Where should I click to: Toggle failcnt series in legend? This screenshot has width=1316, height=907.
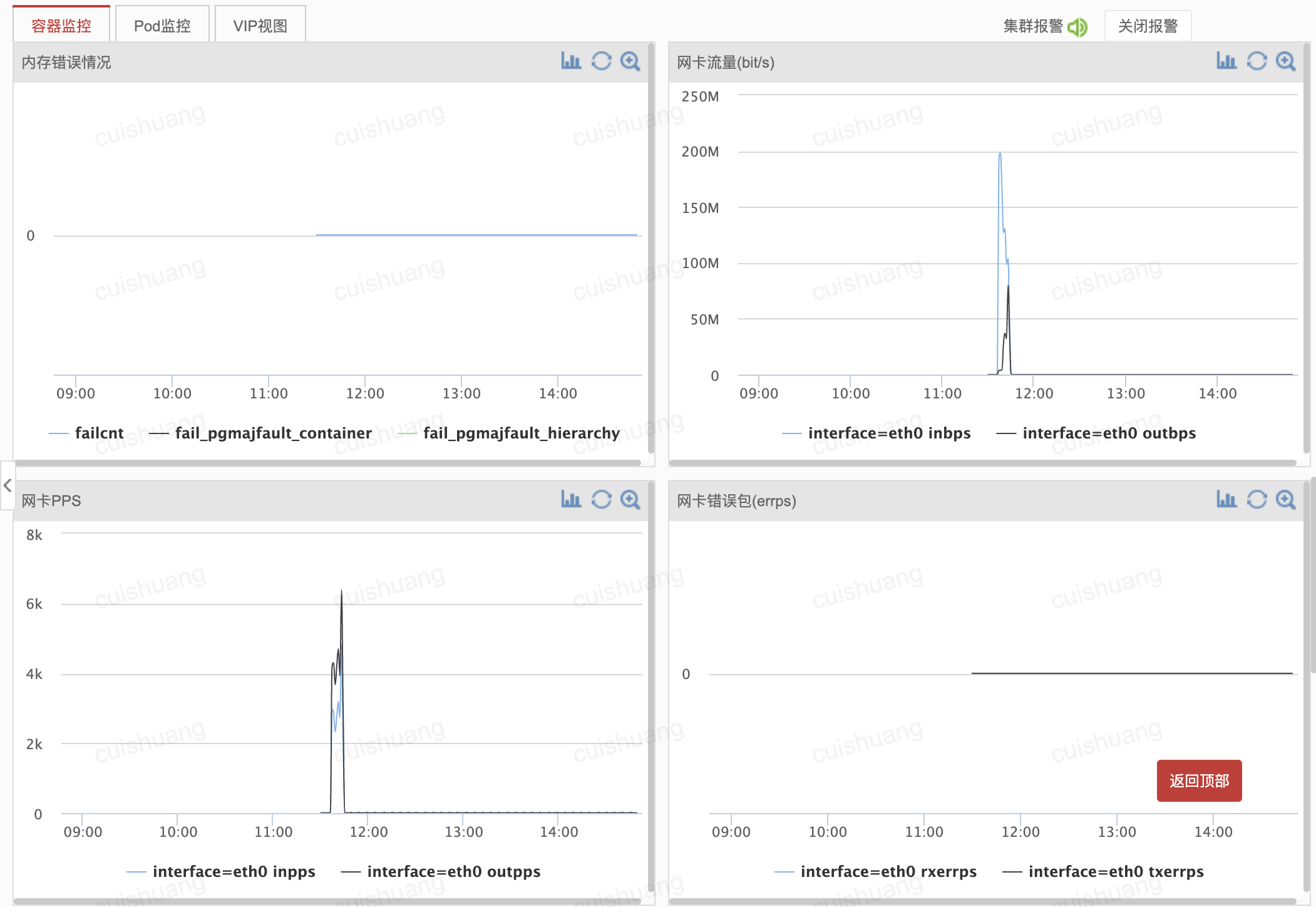click(98, 433)
